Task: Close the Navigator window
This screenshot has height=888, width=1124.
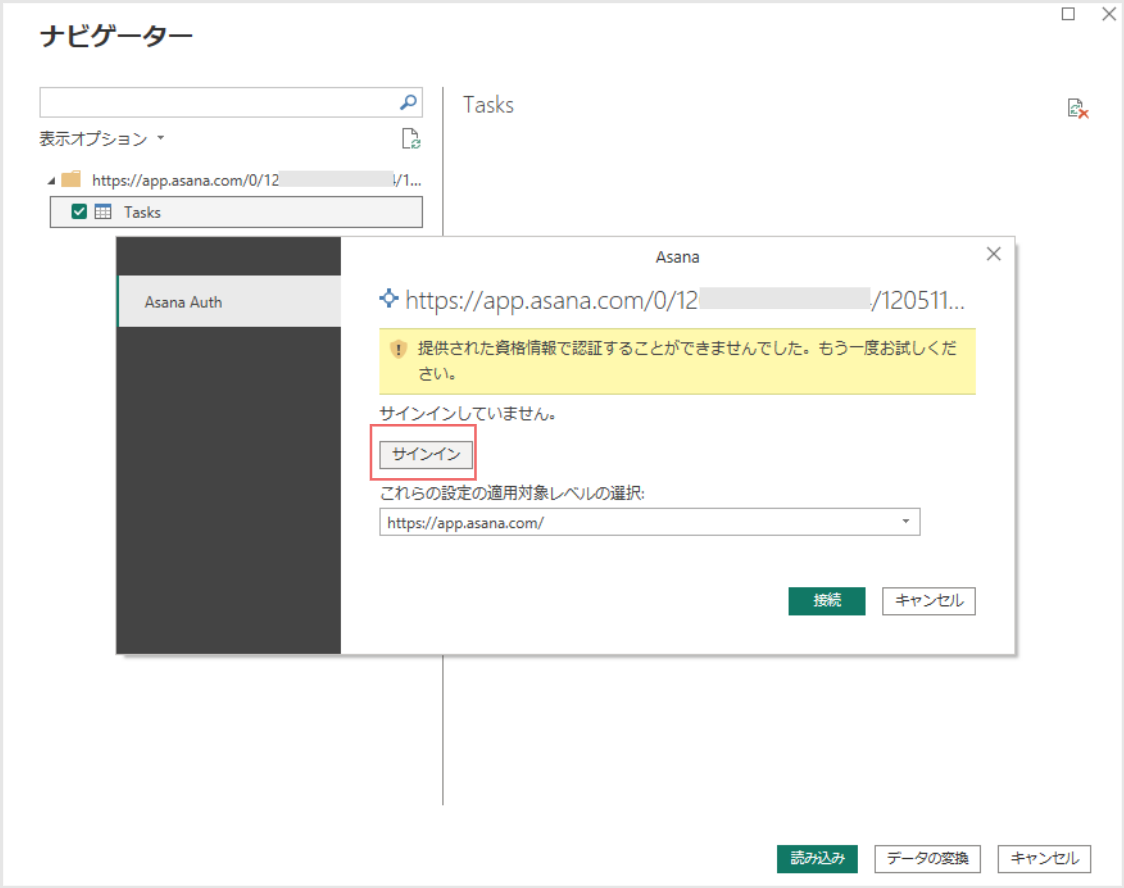Action: [x=1108, y=14]
